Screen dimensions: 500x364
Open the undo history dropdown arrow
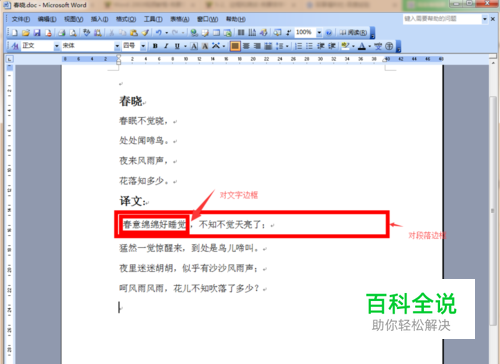click(x=167, y=33)
